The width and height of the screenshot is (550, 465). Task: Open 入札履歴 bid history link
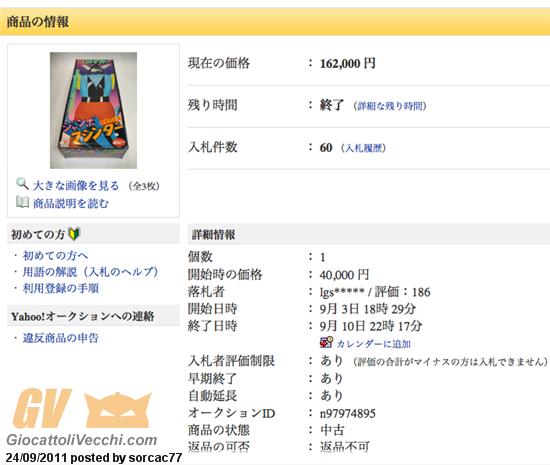[x=363, y=148]
